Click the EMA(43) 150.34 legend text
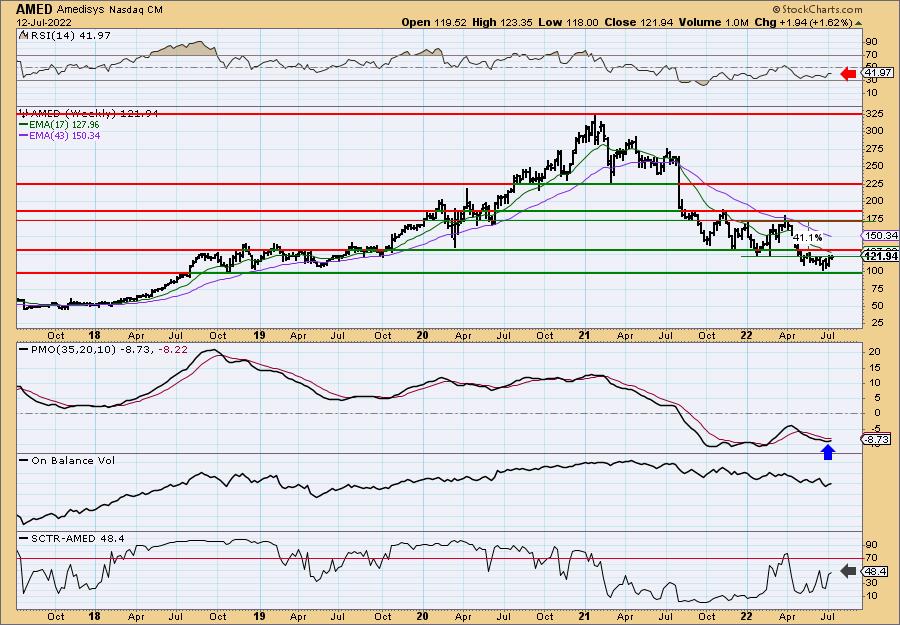900x625 pixels. (63, 135)
